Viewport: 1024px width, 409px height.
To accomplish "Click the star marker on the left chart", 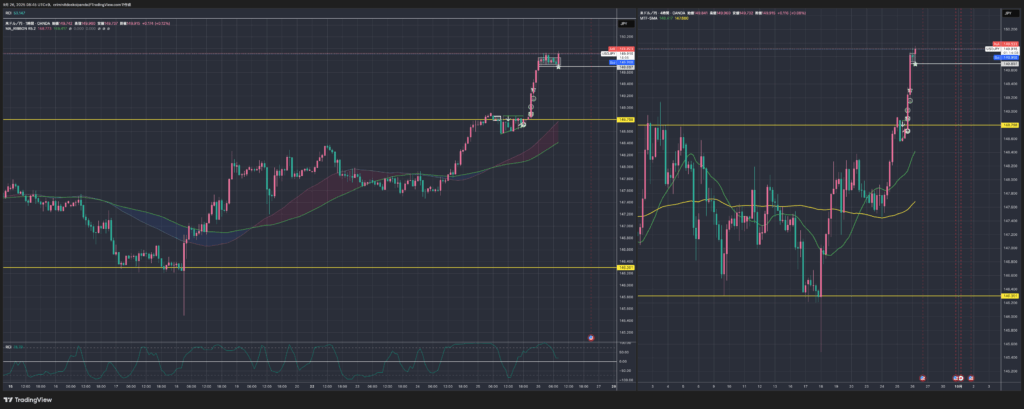I will (558, 65).
